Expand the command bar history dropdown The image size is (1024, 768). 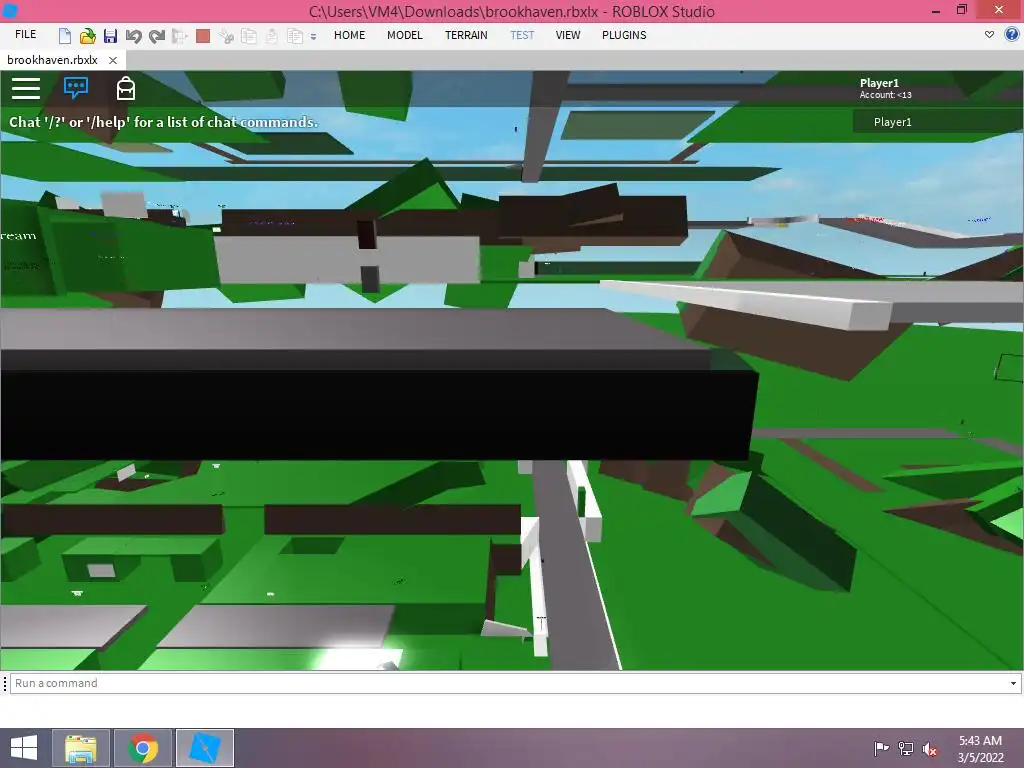[1014, 683]
